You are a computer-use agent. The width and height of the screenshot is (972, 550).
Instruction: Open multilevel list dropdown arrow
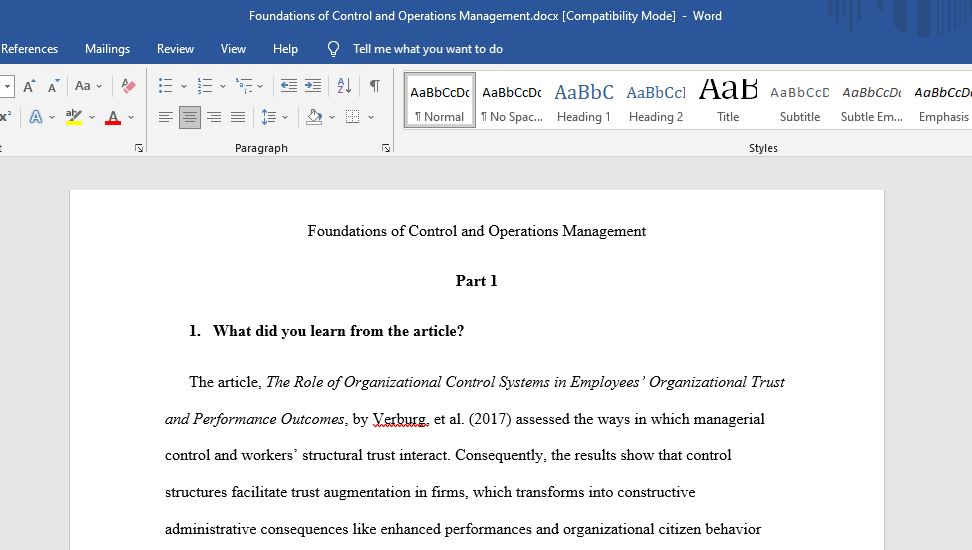tap(260, 86)
